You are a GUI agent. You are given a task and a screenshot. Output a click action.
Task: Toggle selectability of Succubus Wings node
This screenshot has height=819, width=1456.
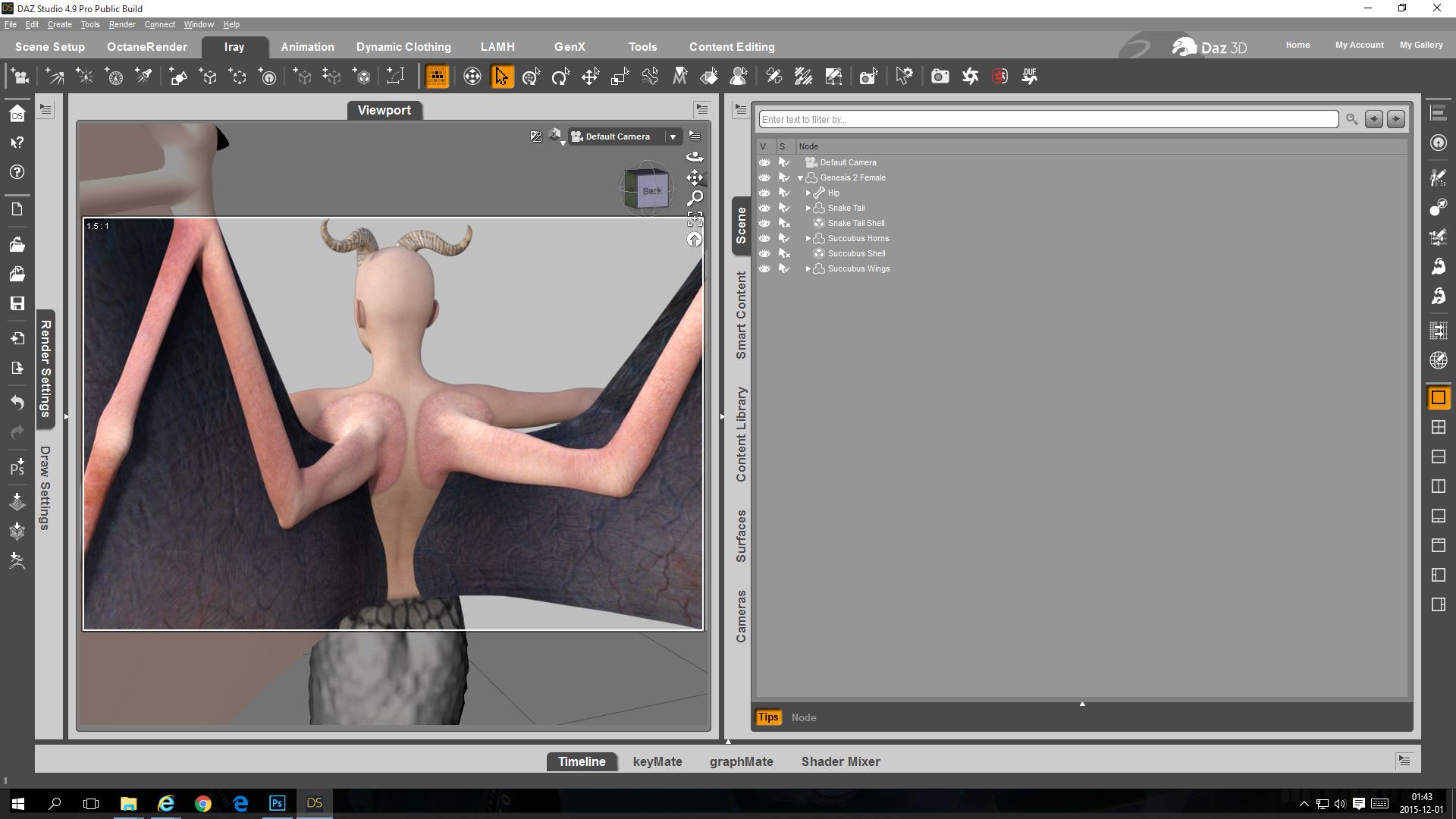pyautogui.click(x=784, y=268)
